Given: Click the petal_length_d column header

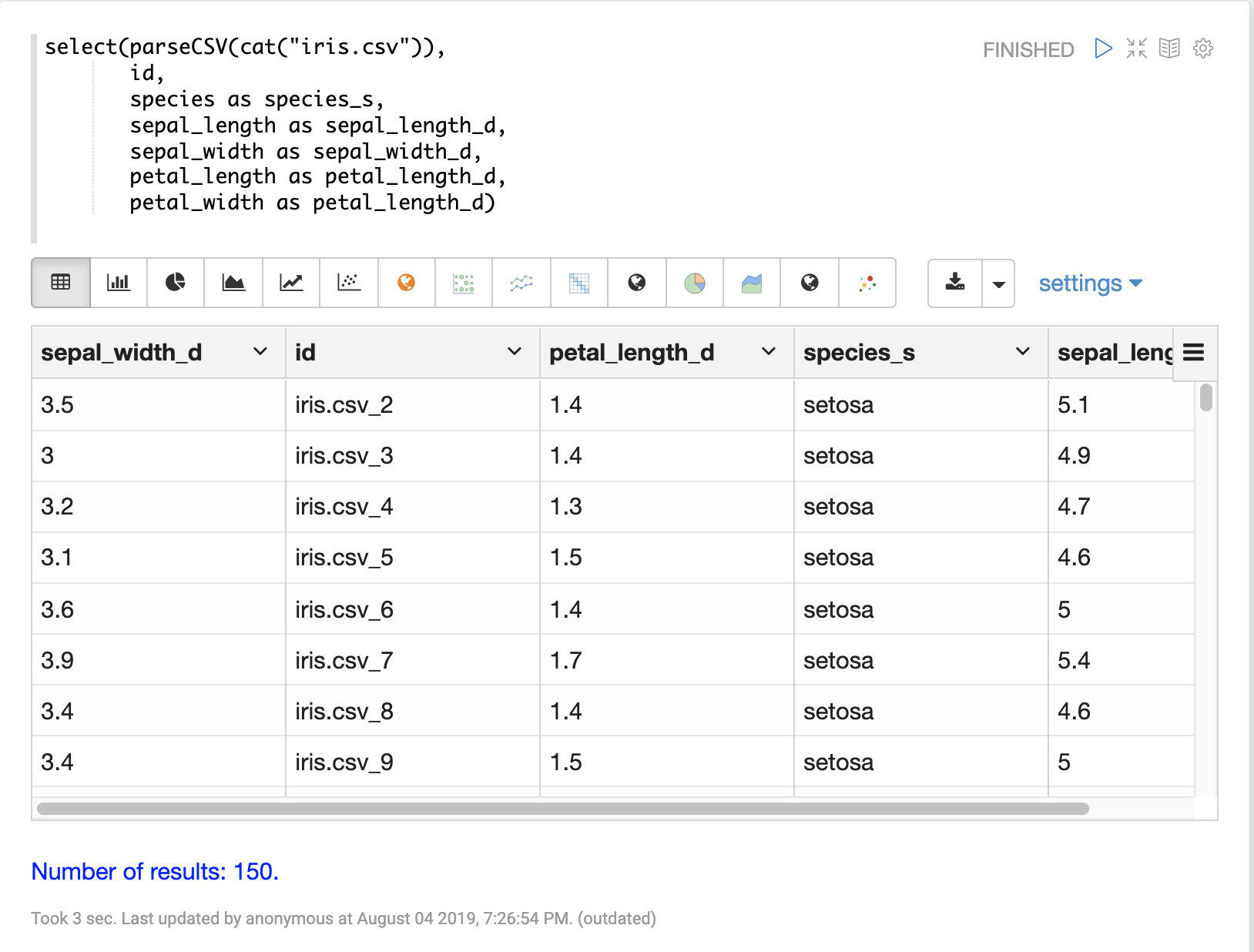Looking at the screenshot, I should (632, 353).
